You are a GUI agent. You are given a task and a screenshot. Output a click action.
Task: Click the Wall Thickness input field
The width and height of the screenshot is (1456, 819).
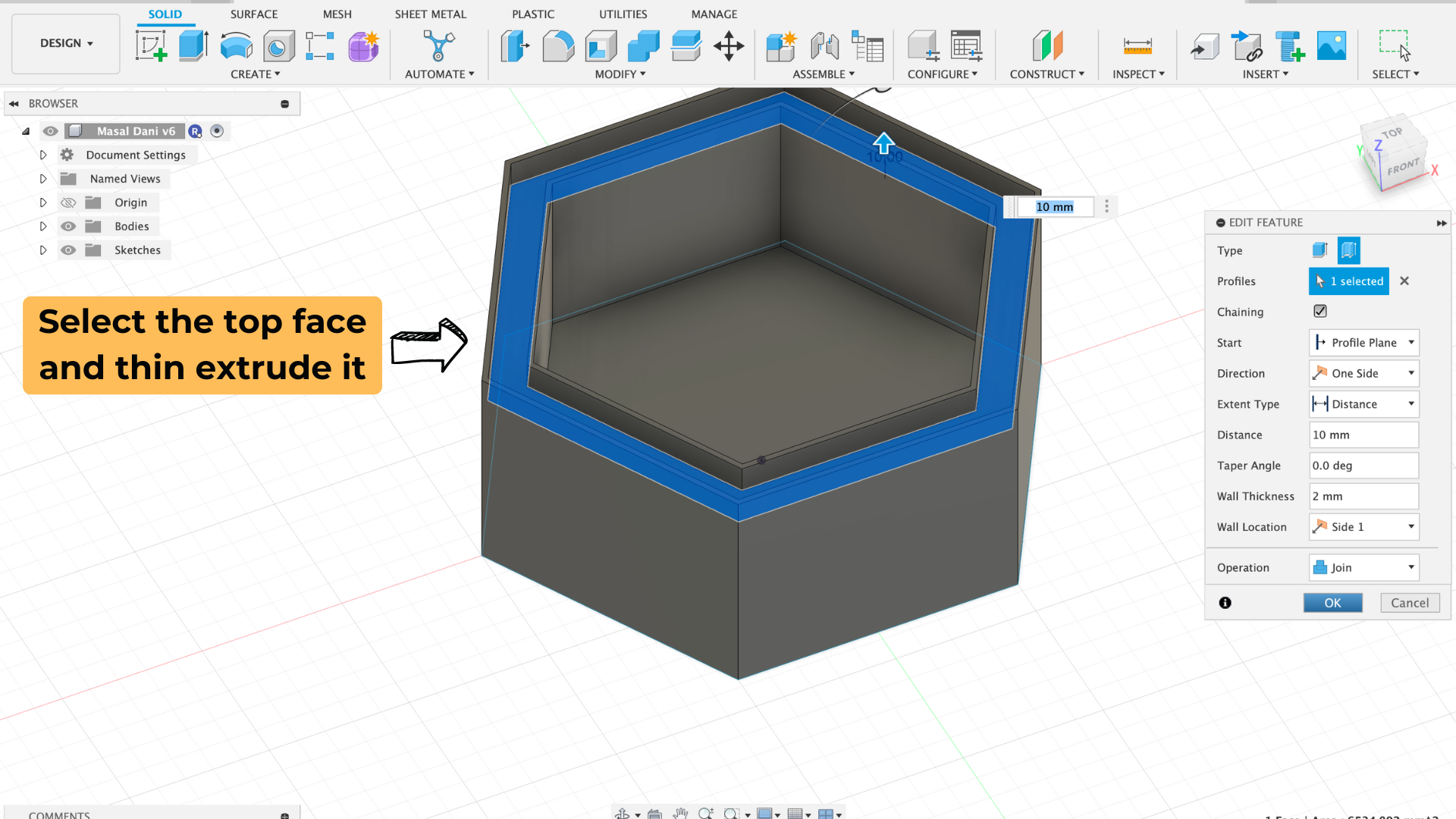pyautogui.click(x=1363, y=496)
